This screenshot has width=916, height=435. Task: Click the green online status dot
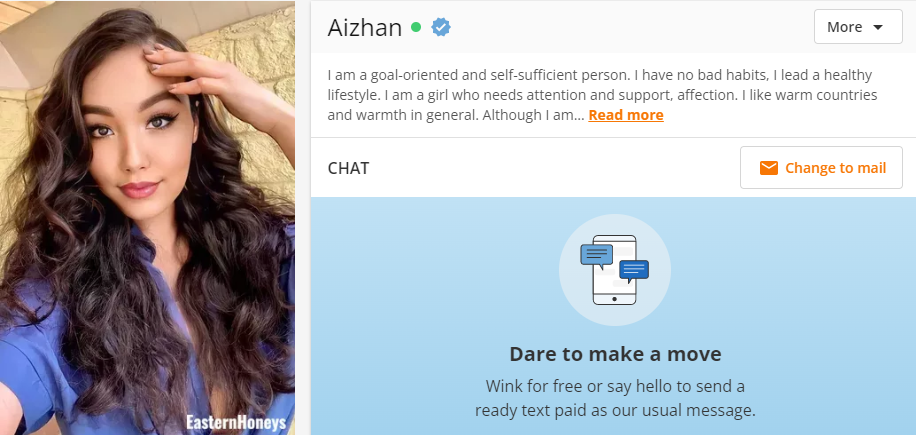(x=416, y=27)
